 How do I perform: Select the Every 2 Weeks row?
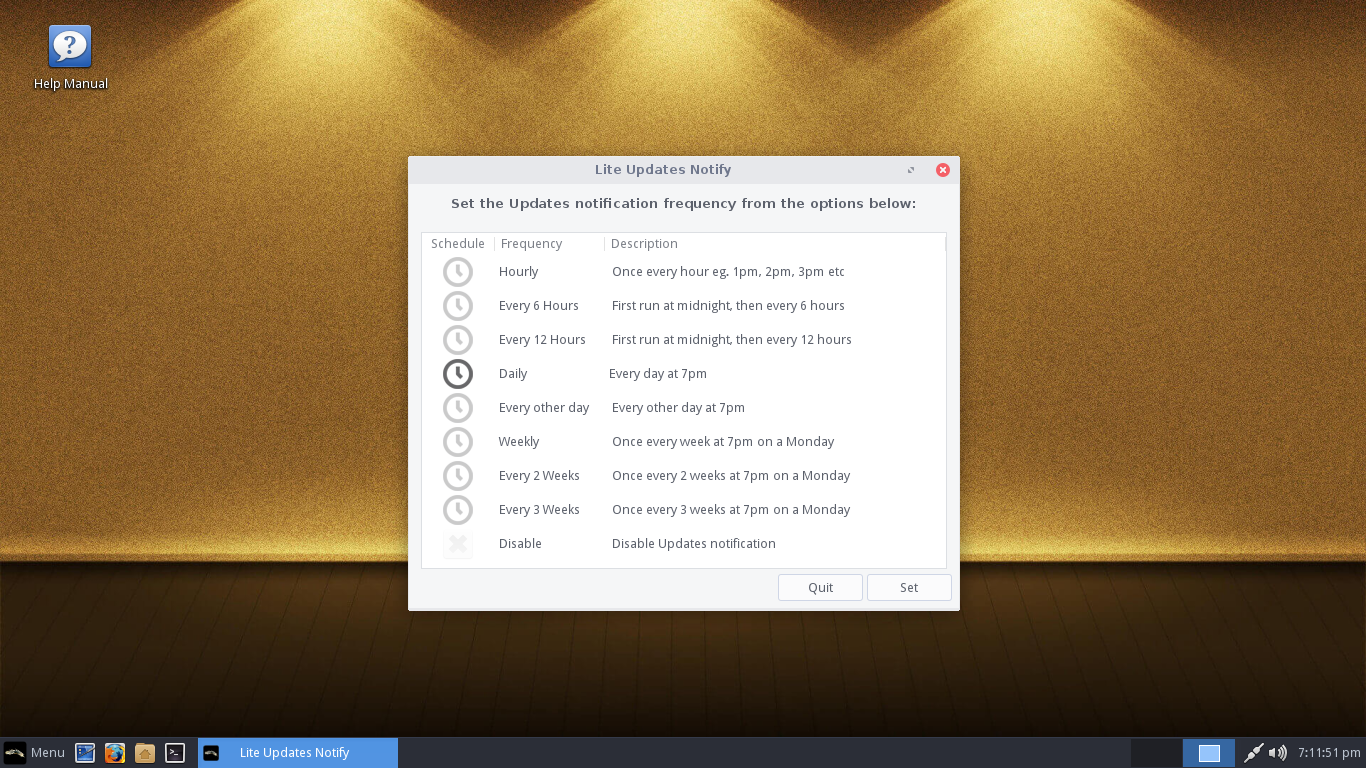click(x=684, y=476)
